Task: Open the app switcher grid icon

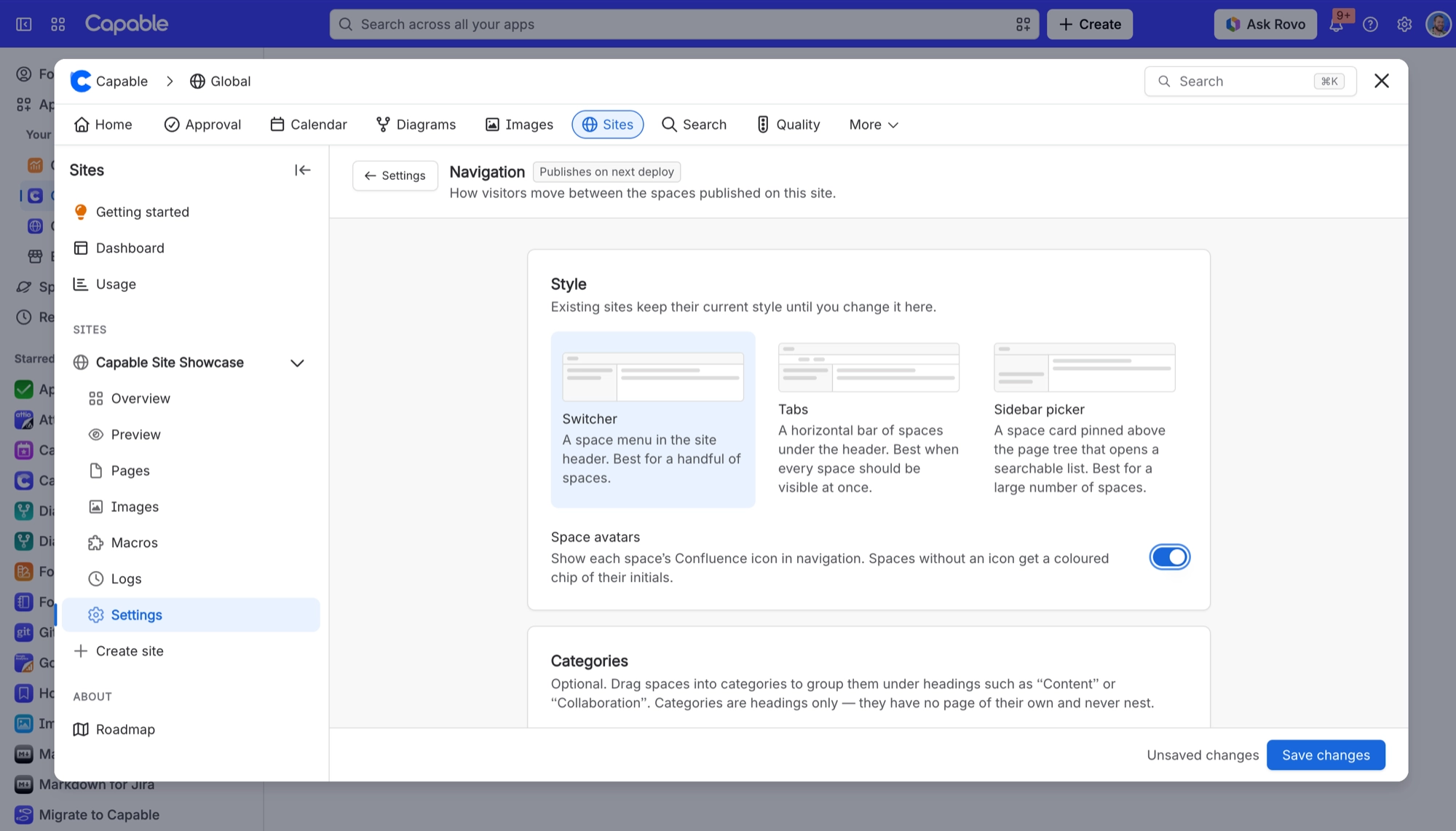Action: [58, 24]
